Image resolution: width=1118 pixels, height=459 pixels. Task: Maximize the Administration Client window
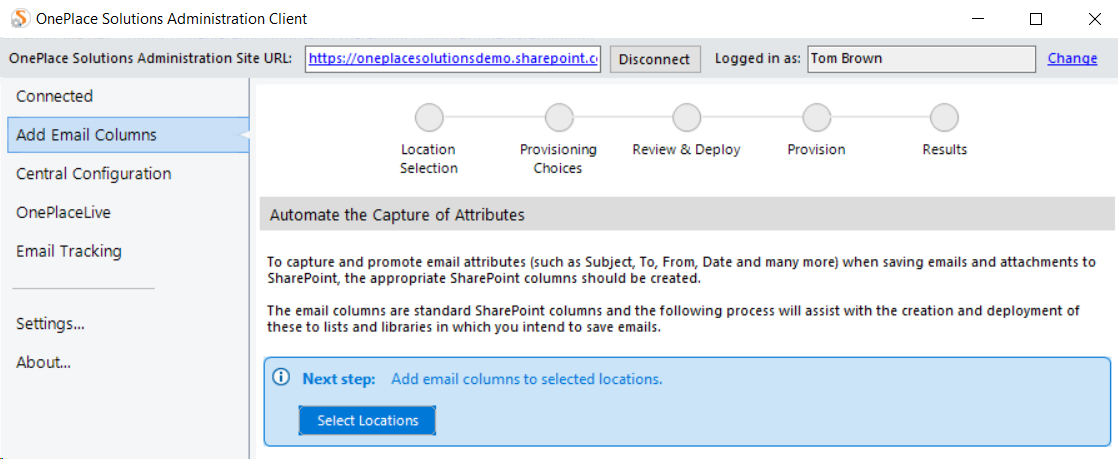pos(1037,19)
